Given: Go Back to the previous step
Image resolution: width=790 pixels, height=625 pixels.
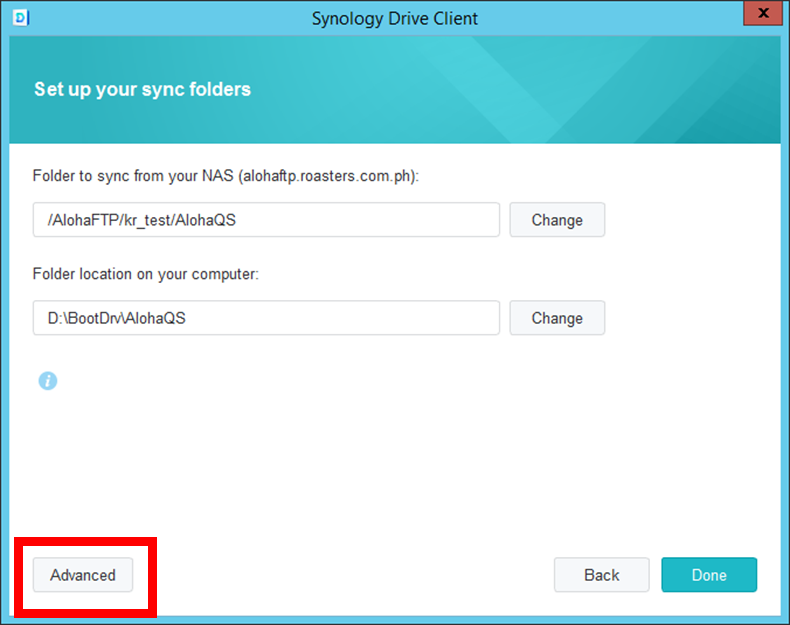Looking at the screenshot, I should tap(602, 575).
